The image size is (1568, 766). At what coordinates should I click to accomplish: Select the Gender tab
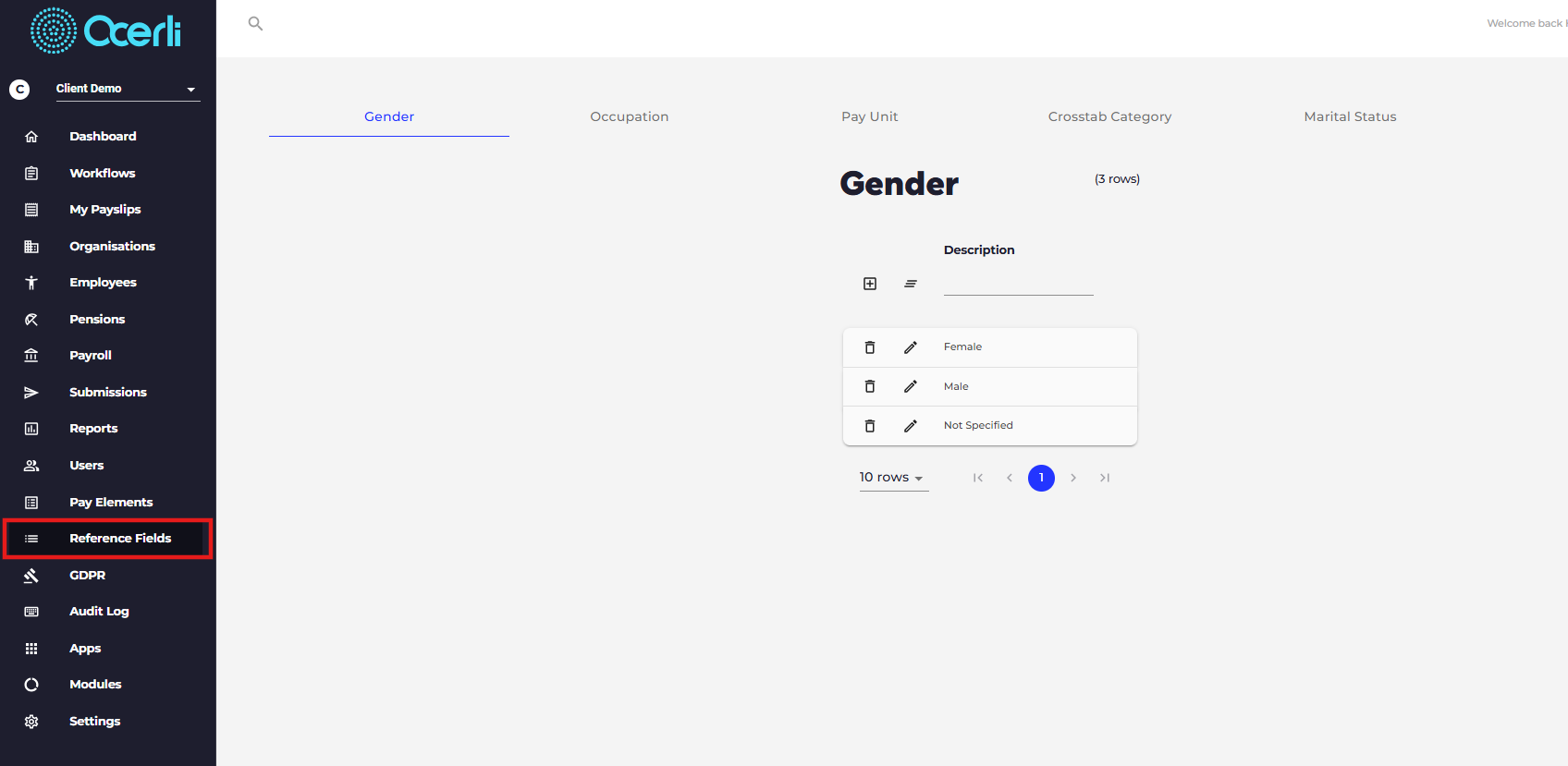(x=389, y=116)
